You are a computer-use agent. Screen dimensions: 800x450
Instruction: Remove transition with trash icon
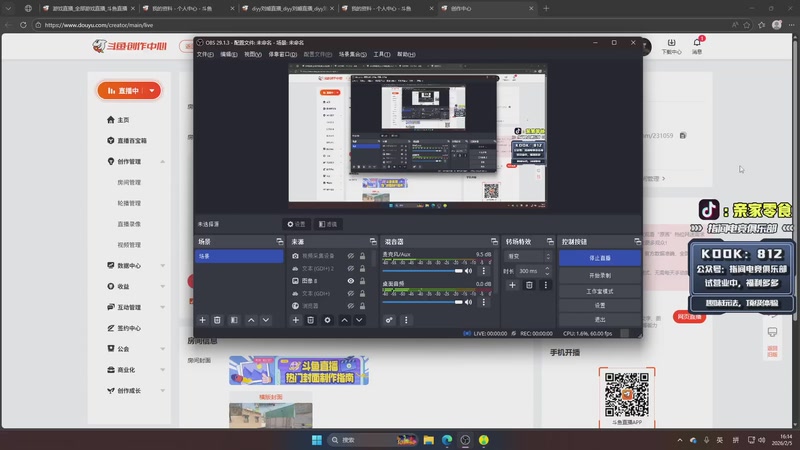pos(529,285)
